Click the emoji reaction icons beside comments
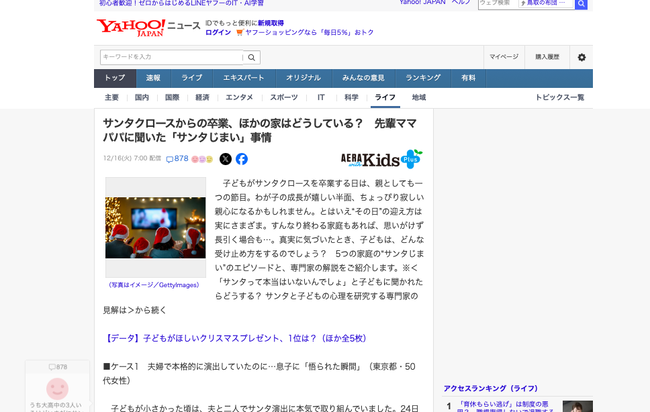 click(x=202, y=159)
